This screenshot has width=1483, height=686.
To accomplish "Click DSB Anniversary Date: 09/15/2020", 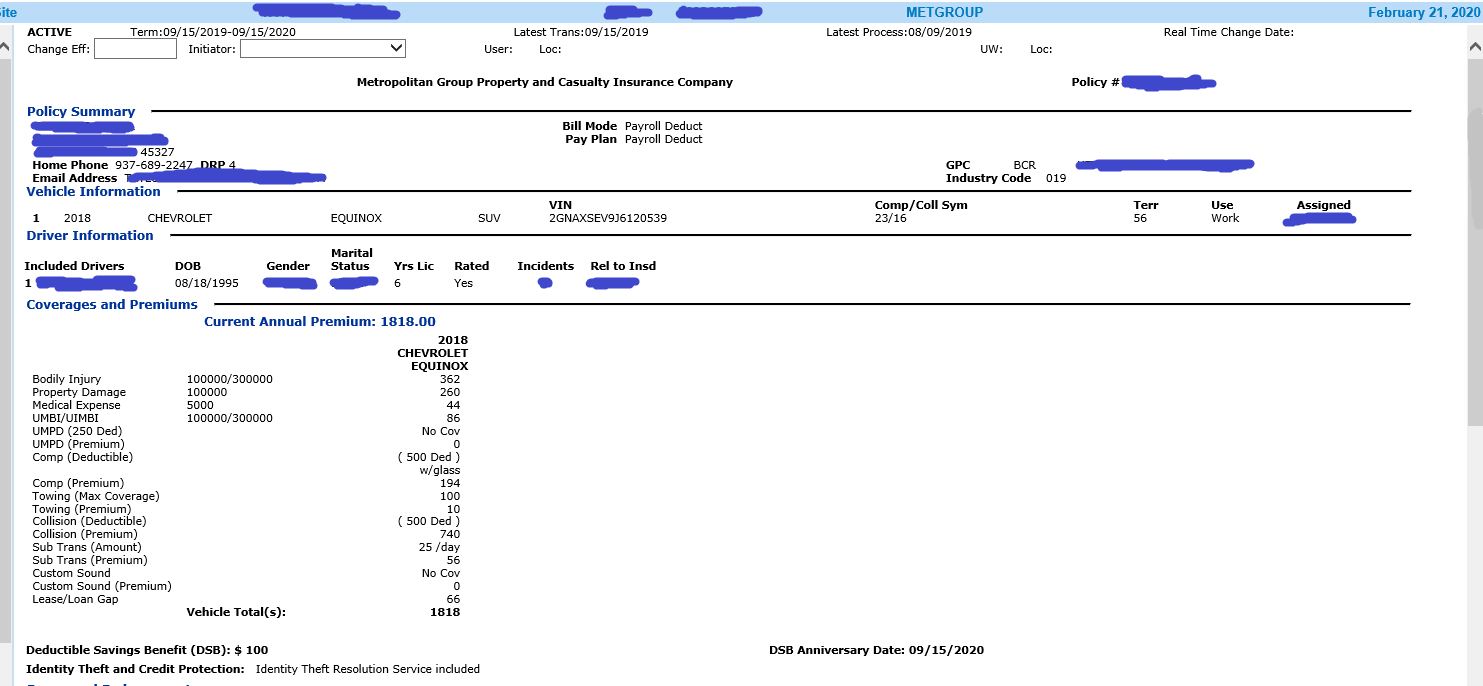I will tap(876, 650).
